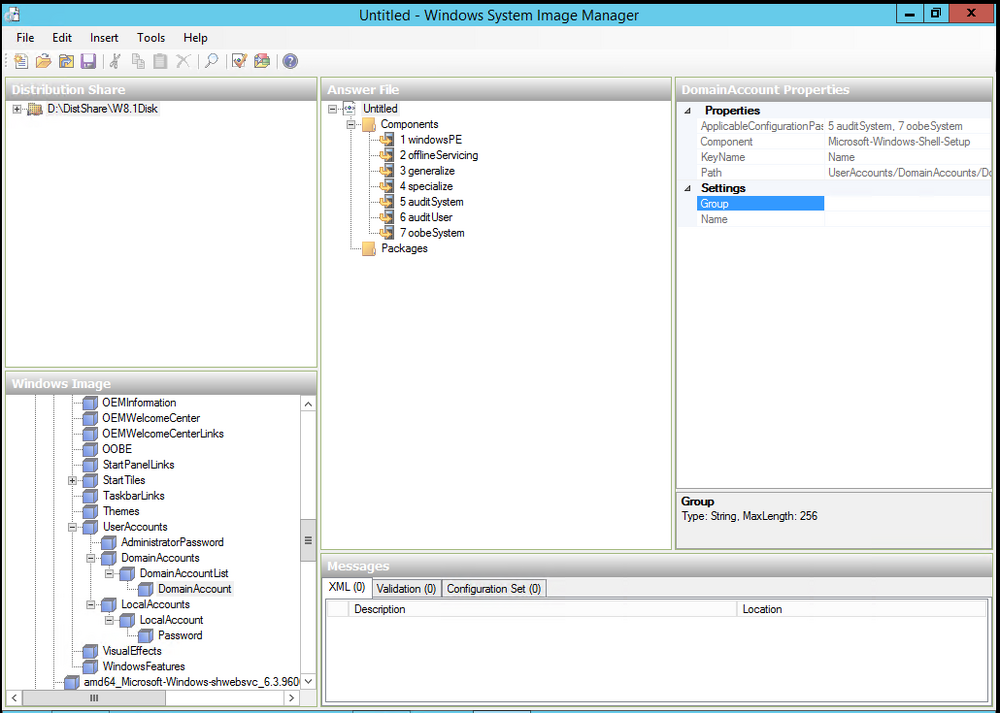Expand the StartTiles node
The image size is (1000, 713).
point(73,481)
